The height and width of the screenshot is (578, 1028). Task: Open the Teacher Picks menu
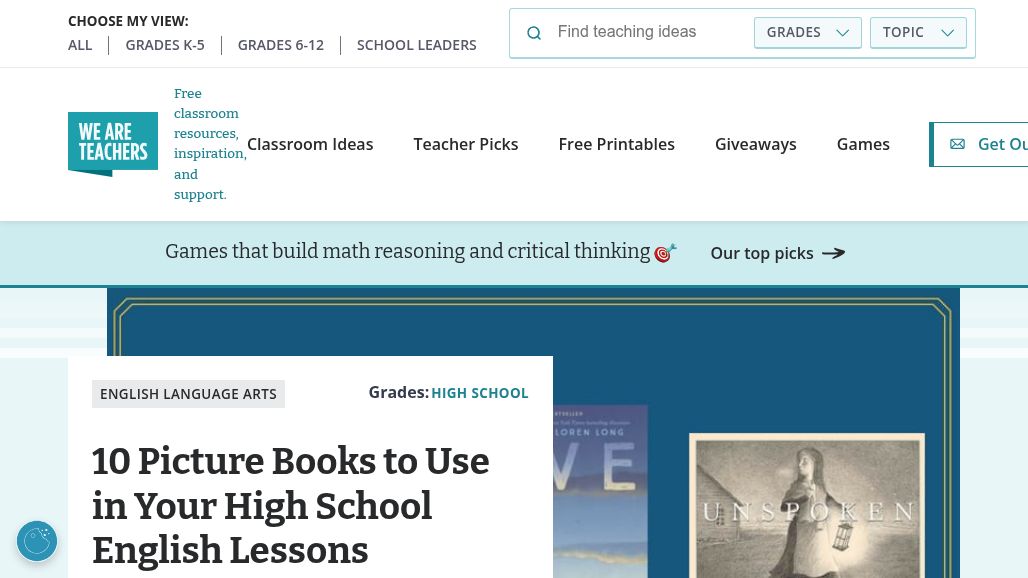click(466, 144)
